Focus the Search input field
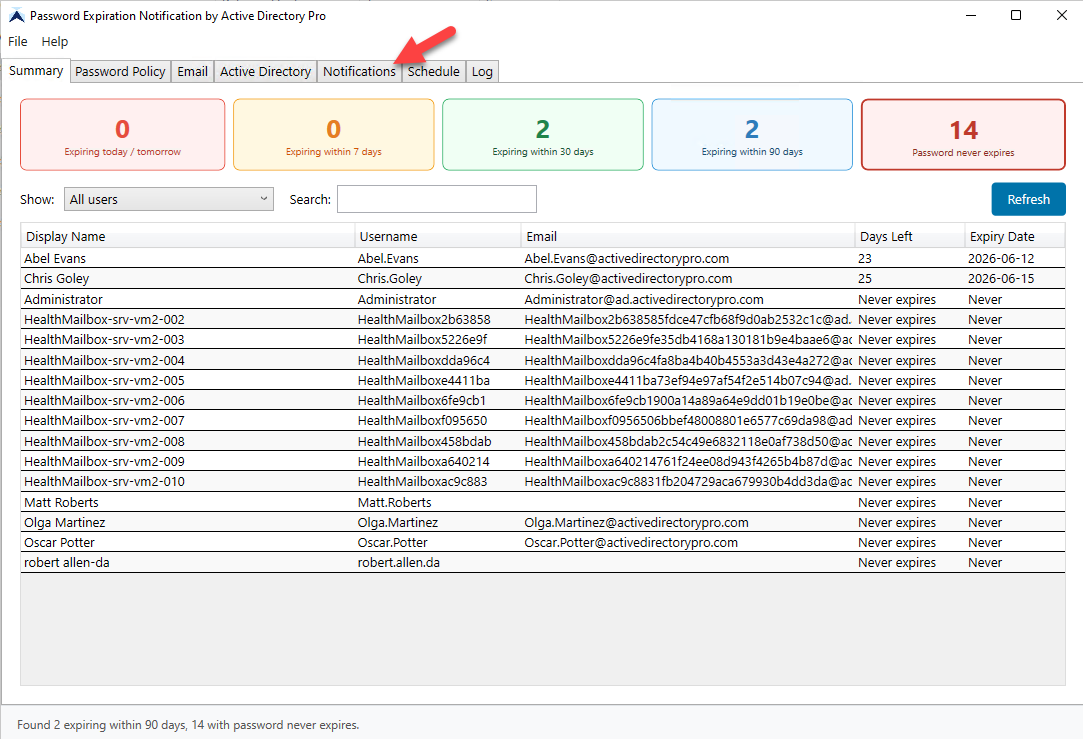Viewport: 1083px width, 739px height. (437, 199)
